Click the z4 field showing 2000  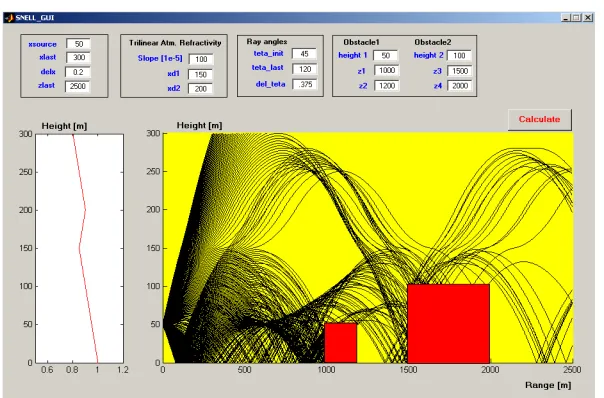coord(460,86)
